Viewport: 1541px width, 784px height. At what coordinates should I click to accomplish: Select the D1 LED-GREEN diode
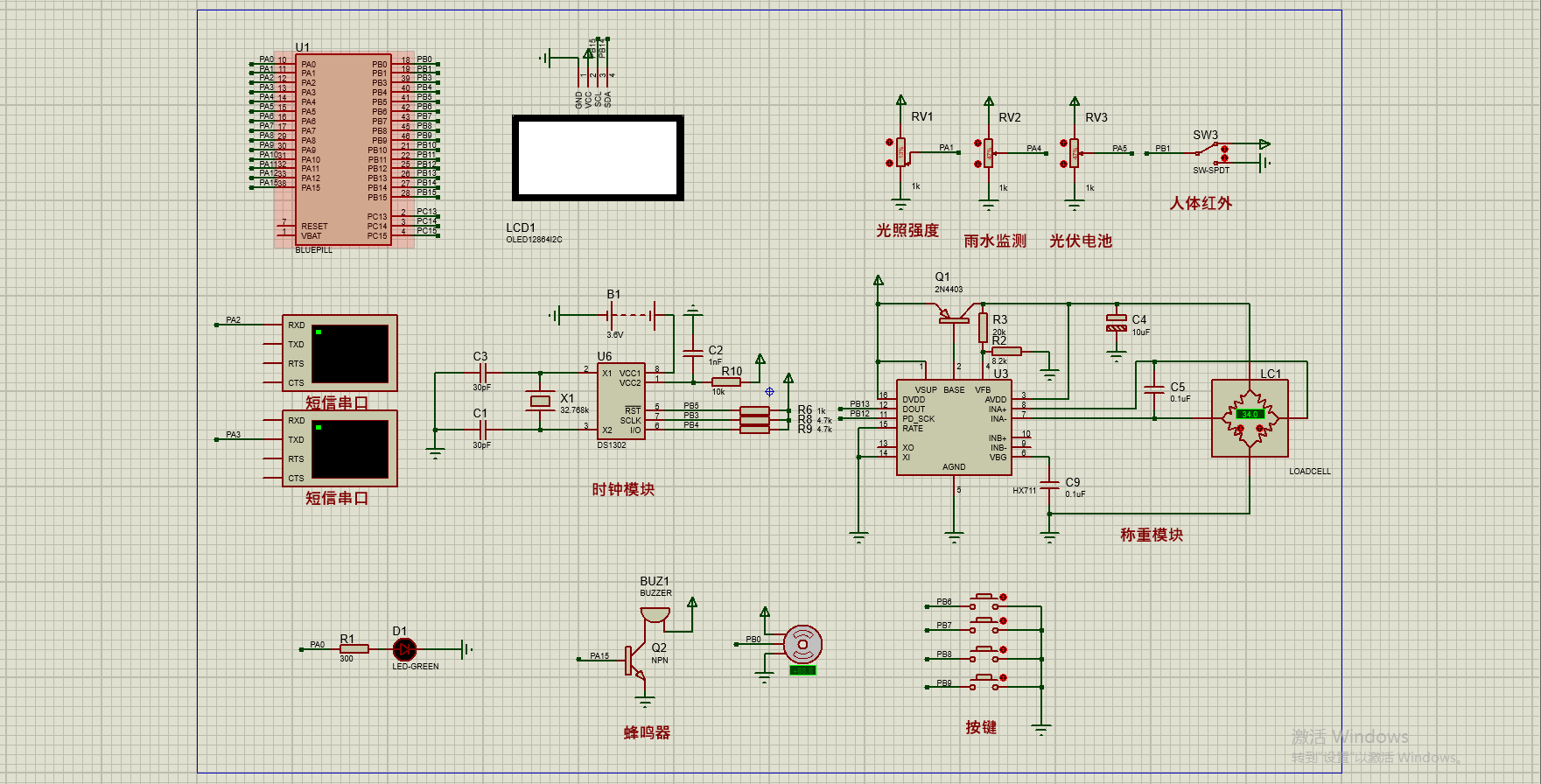[404, 649]
